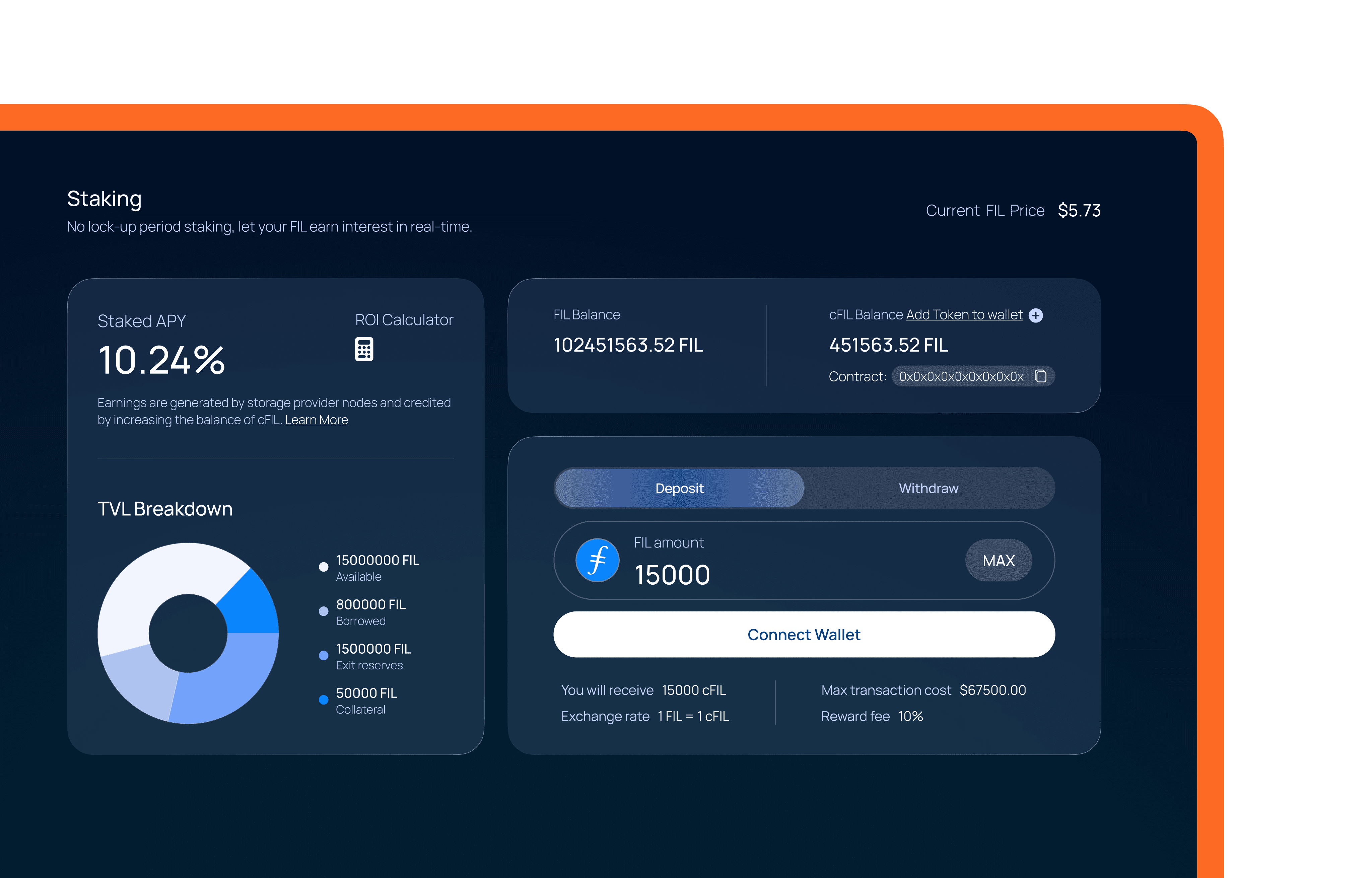Switch to the Deposit tab
Viewport: 1372px width, 878px height.
679,488
